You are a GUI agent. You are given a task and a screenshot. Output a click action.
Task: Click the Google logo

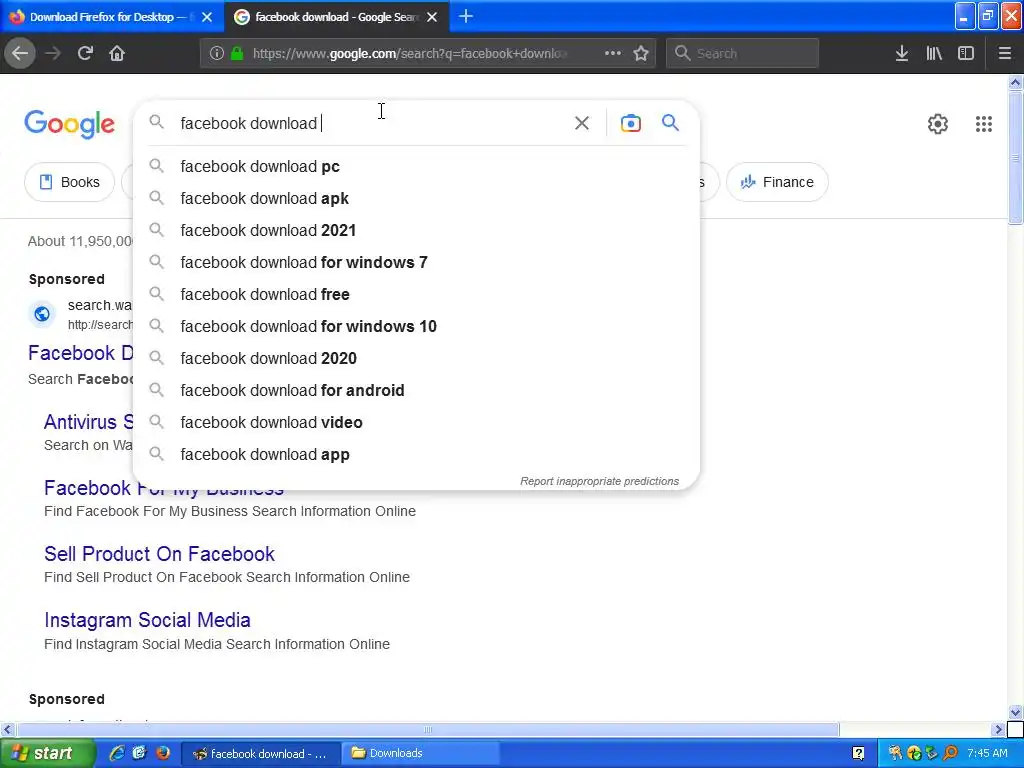[x=69, y=123]
